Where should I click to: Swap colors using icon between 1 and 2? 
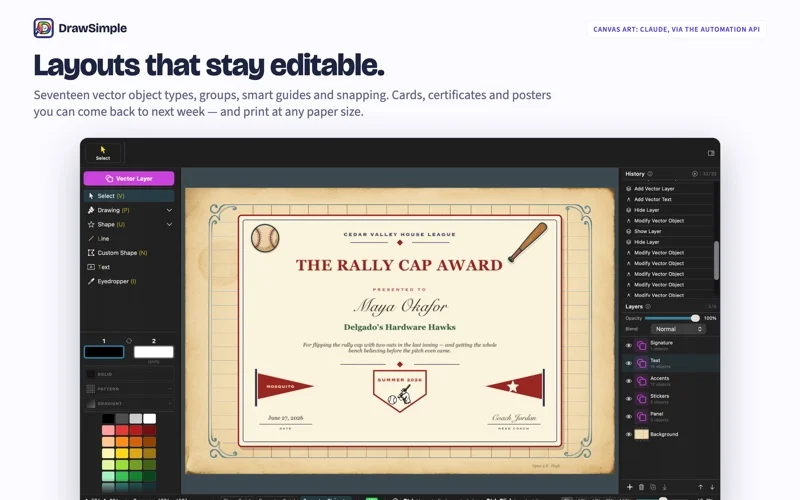click(129, 341)
